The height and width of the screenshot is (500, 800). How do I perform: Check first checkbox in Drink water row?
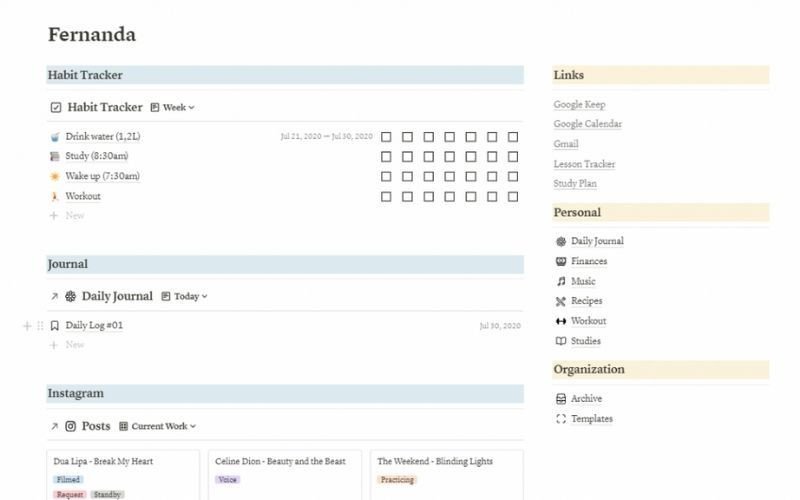point(386,137)
